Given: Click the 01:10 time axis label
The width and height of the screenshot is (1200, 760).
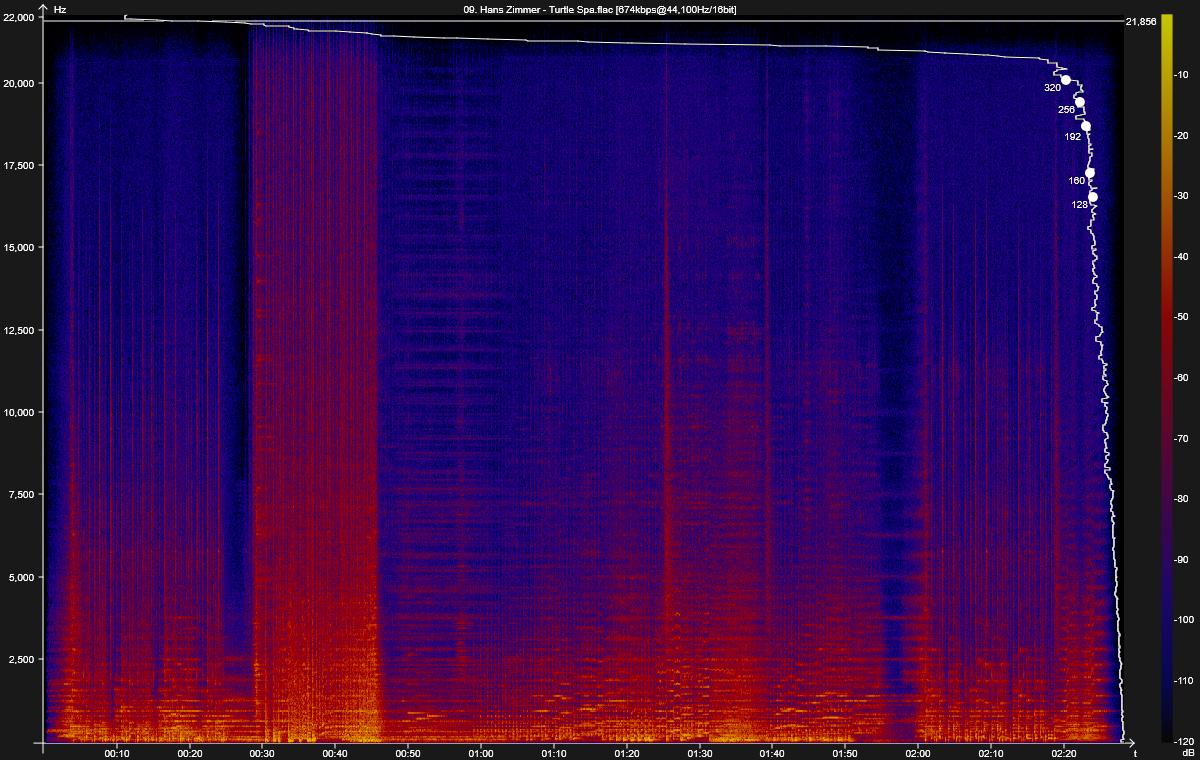Looking at the screenshot, I should [x=554, y=752].
